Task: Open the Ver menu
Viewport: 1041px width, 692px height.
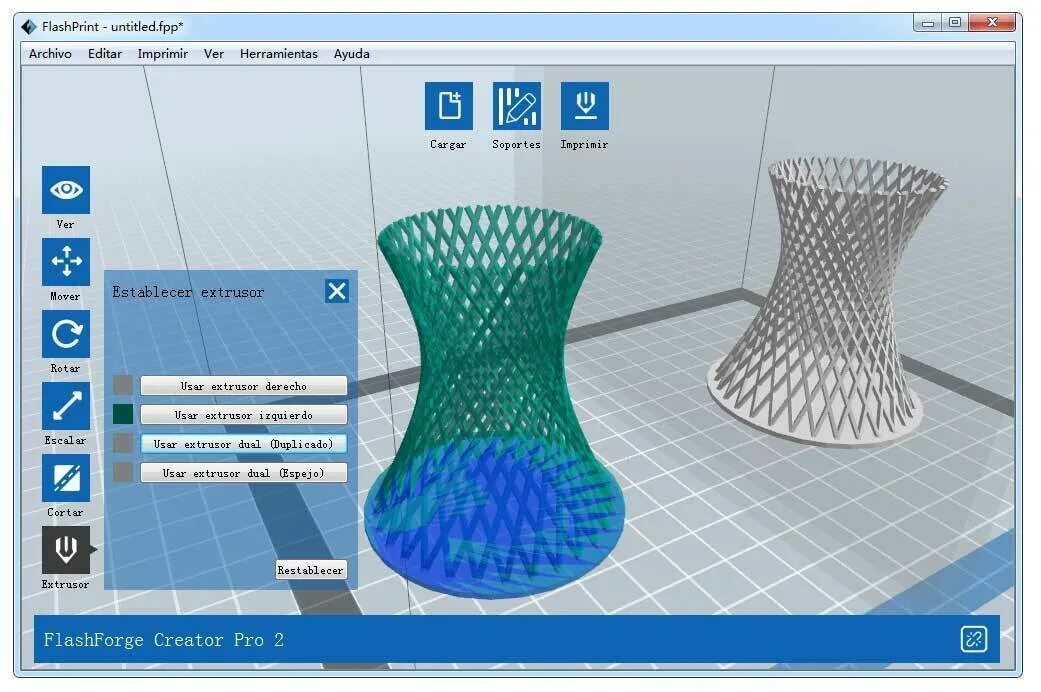Action: pyautogui.click(x=214, y=54)
